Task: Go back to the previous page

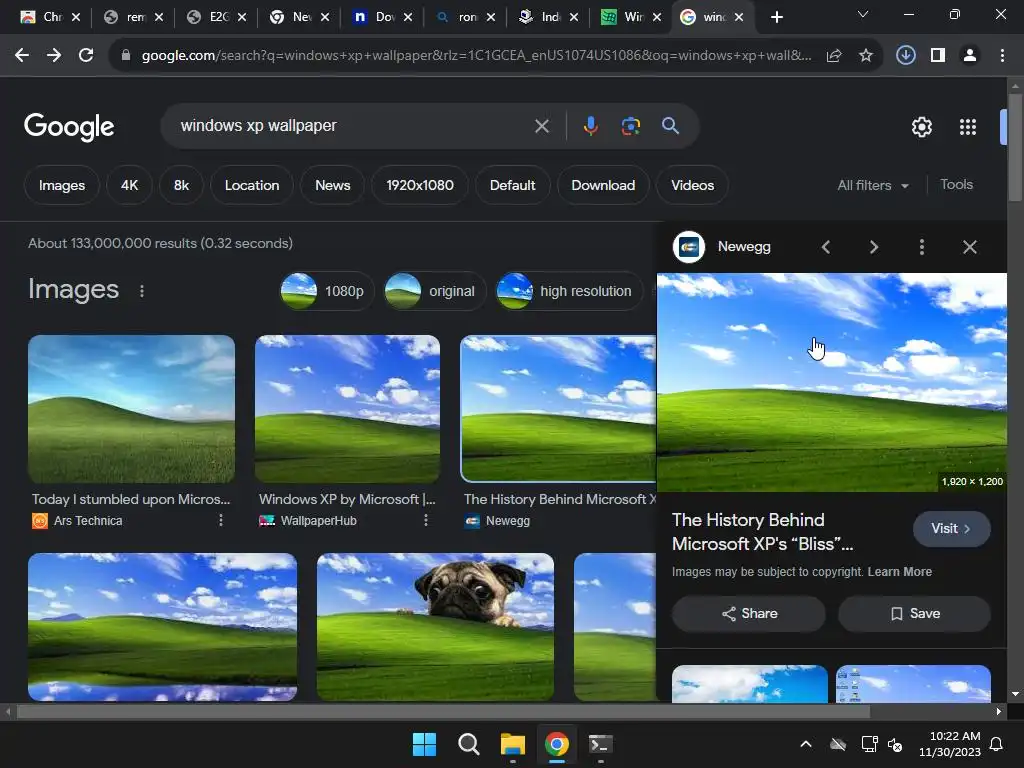Action: pos(22,56)
